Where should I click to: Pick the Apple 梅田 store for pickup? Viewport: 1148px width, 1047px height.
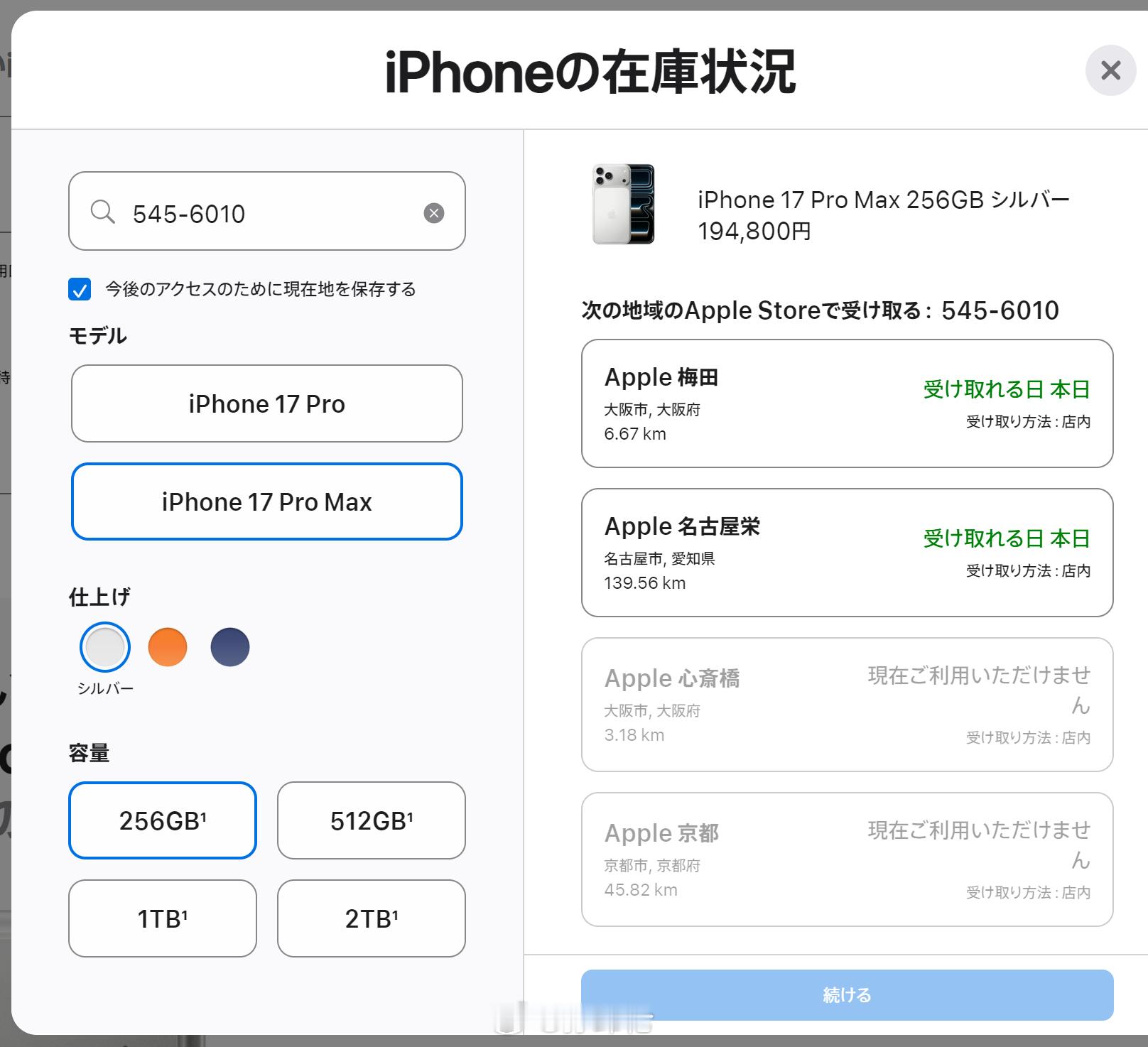coord(847,403)
